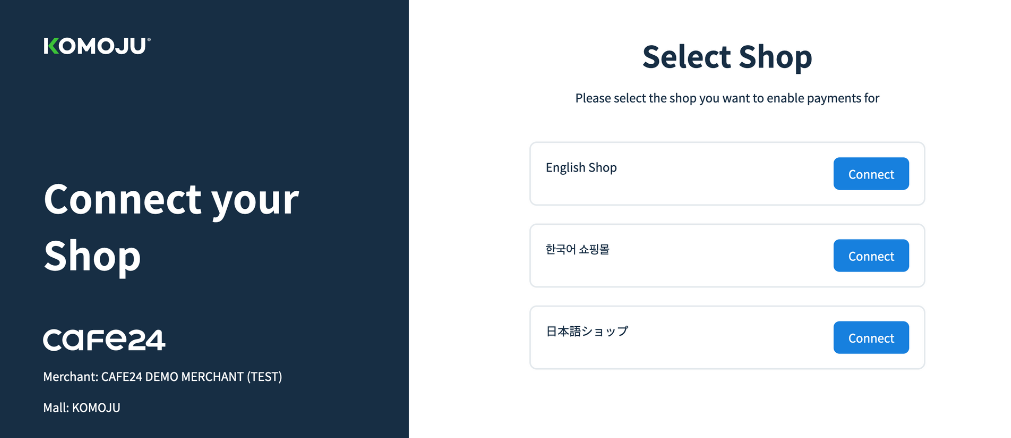The height and width of the screenshot is (438, 1011).
Task: Click the 'Please select the shop' instruction text
Action: coord(727,99)
